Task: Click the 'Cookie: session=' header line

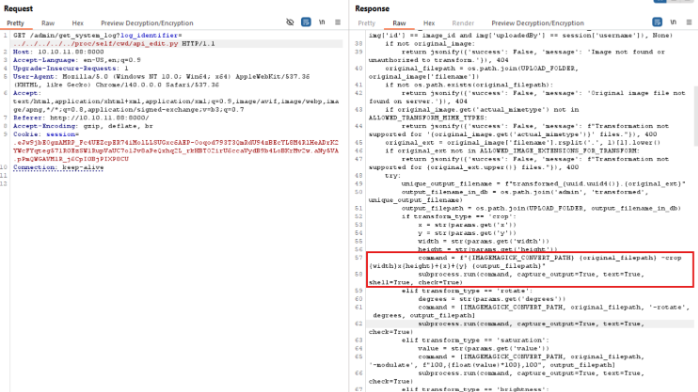Action: (46, 134)
